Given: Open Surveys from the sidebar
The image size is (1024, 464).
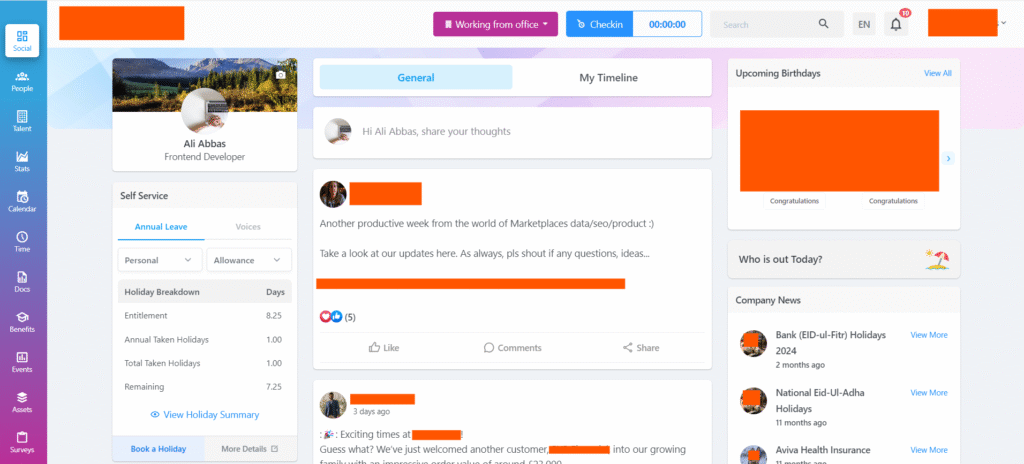Looking at the screenshot, I should [x=22, y=442].
